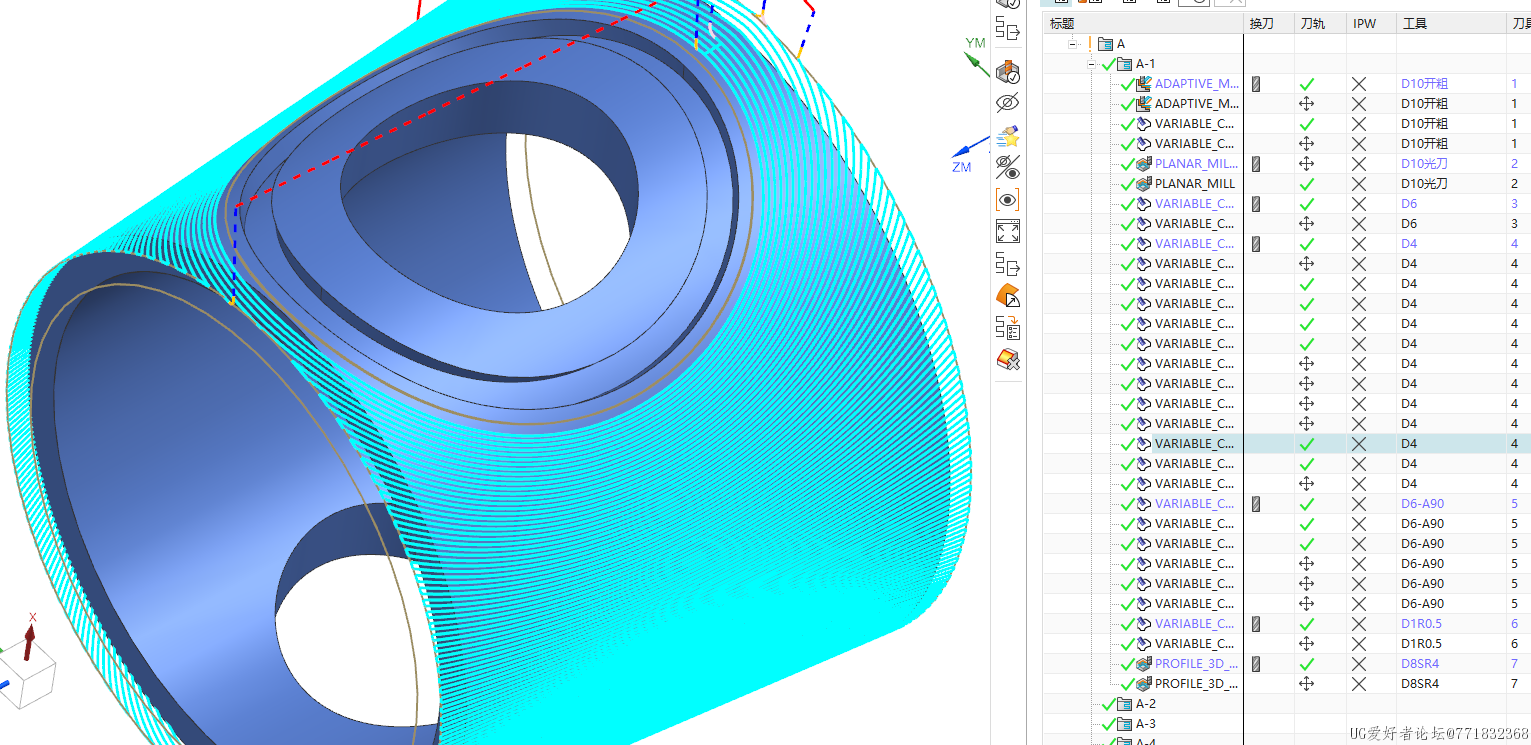Select the black ADAPTIVE_M... operation

coord(1197,104)
